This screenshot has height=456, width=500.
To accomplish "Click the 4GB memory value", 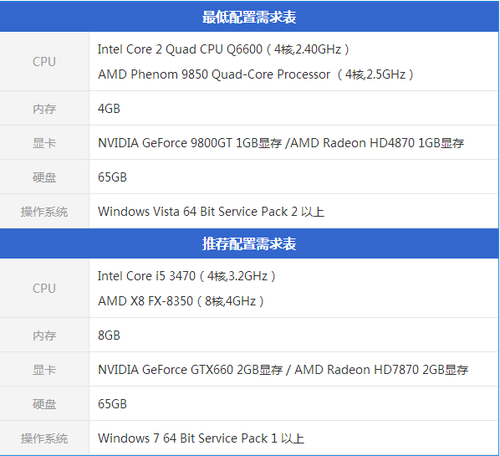I will pyautogui.click(x=109, y=109).
